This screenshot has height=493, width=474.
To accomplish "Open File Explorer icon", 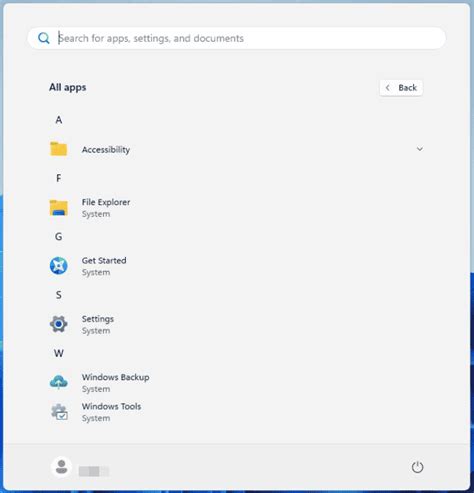I will coord(59,208).
